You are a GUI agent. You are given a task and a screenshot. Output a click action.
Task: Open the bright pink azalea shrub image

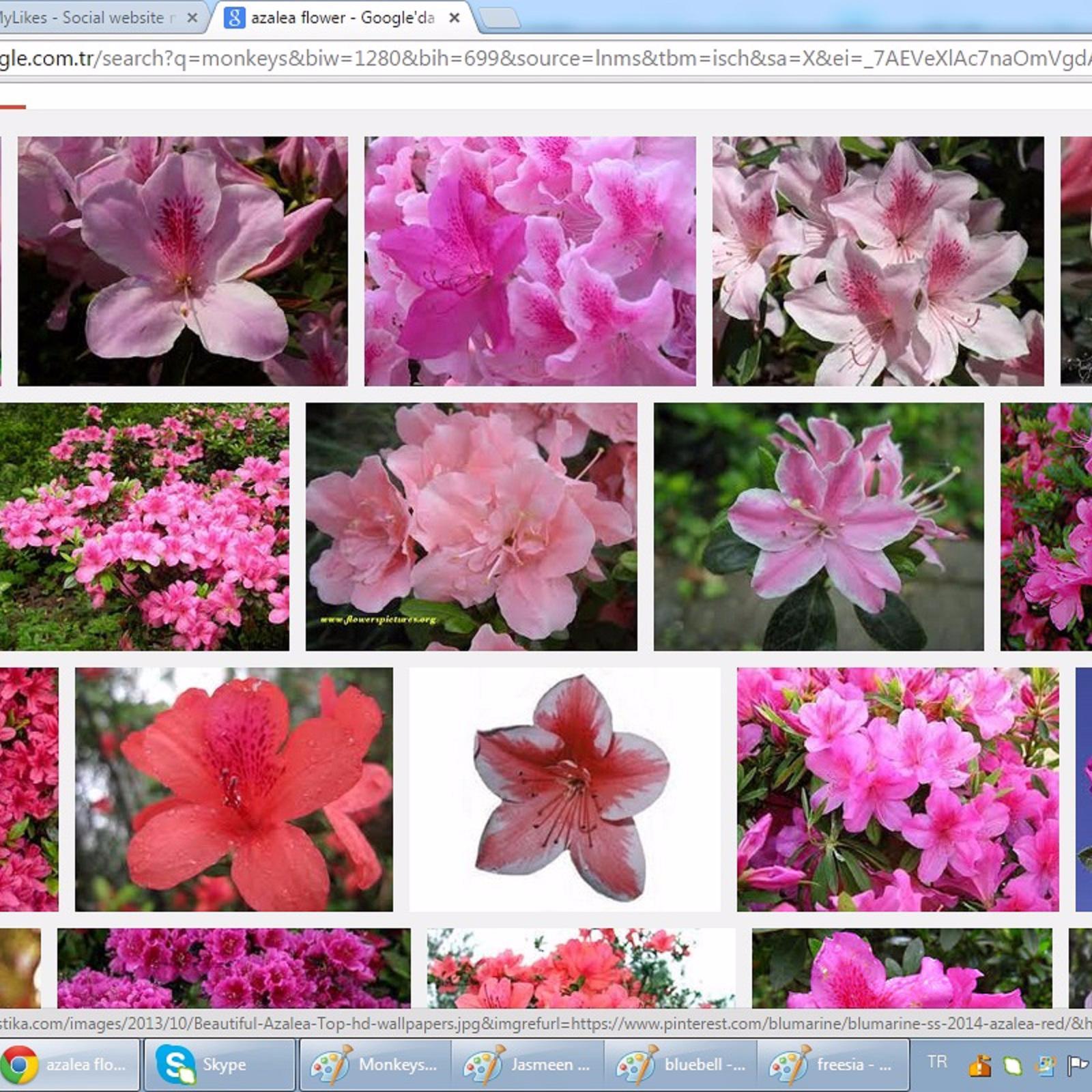(x=898, y=790)
